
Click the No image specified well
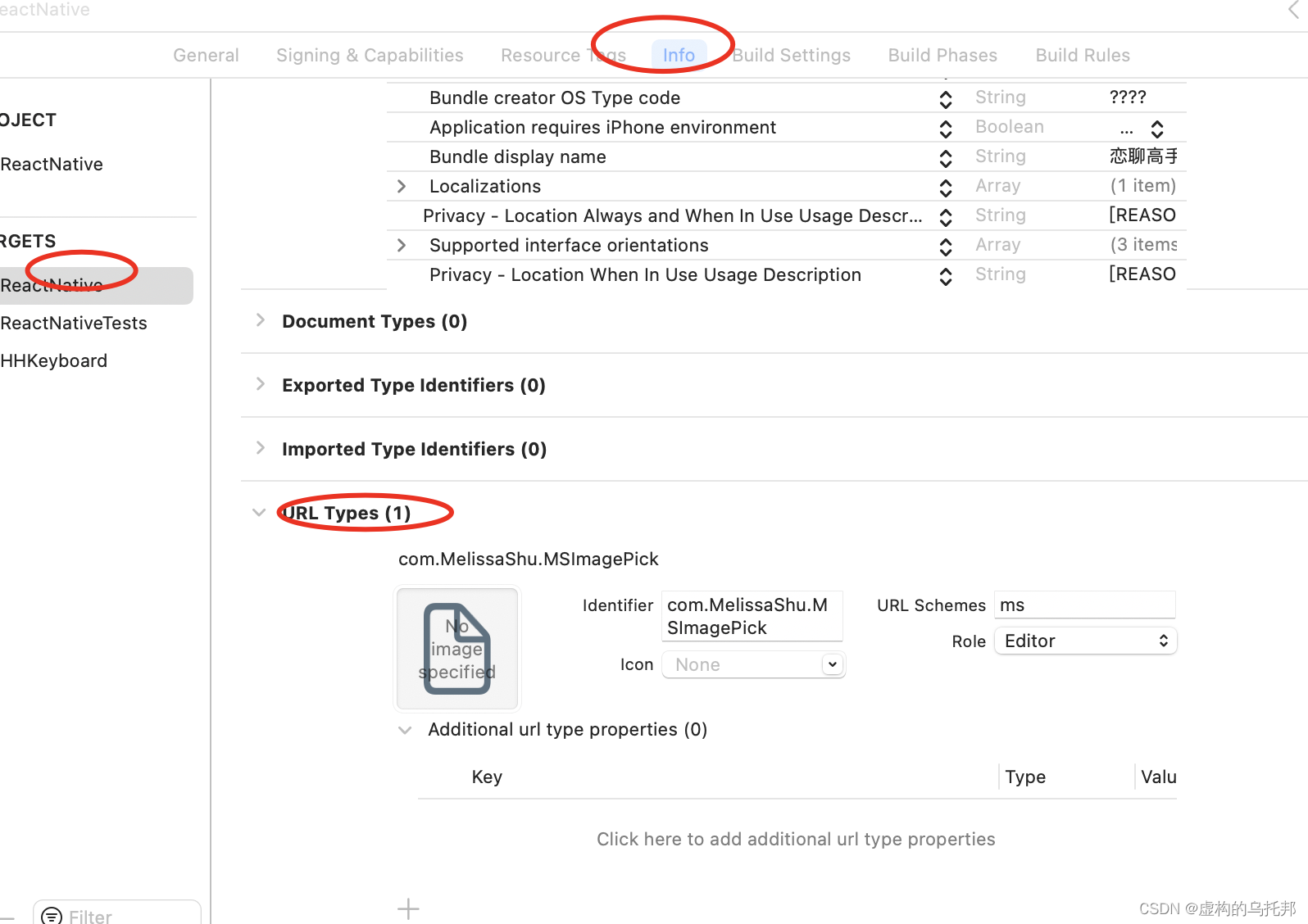pyautogui.click(x=457, y=648)
